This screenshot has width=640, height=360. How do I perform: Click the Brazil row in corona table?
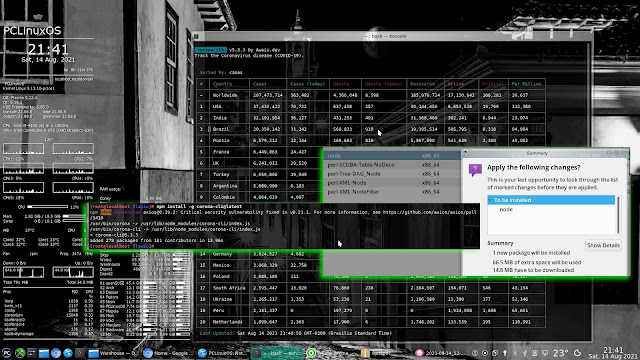coord(371,129)
